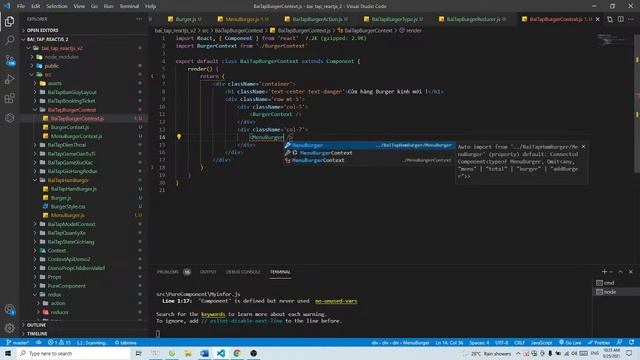
Task: Switch to the DEBUG CONSOLE panel tab
Action: [x=243, y=272]
